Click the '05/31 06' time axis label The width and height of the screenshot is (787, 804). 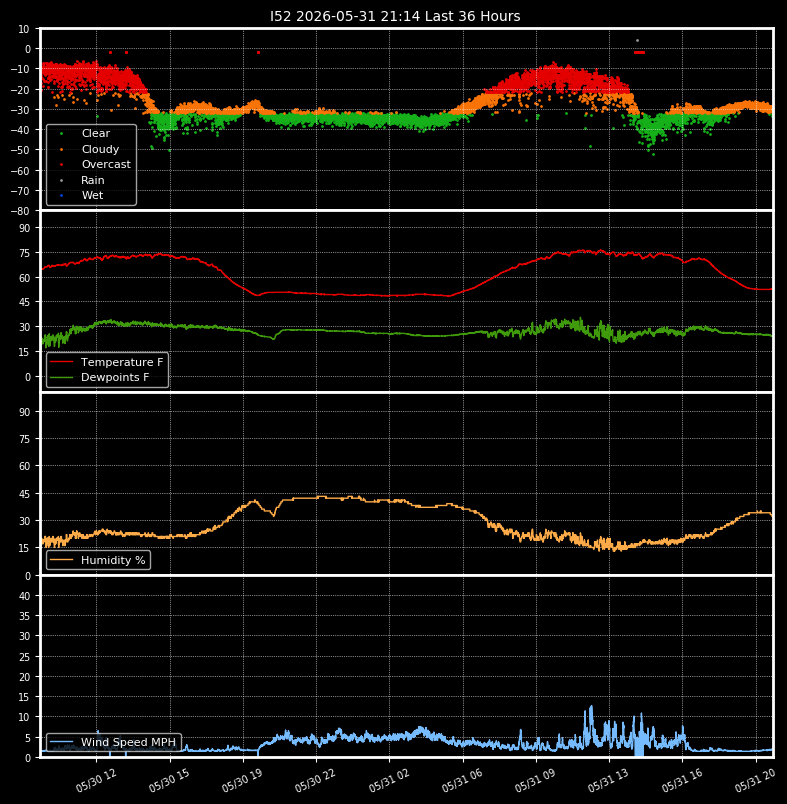click(x=462, y=781)
